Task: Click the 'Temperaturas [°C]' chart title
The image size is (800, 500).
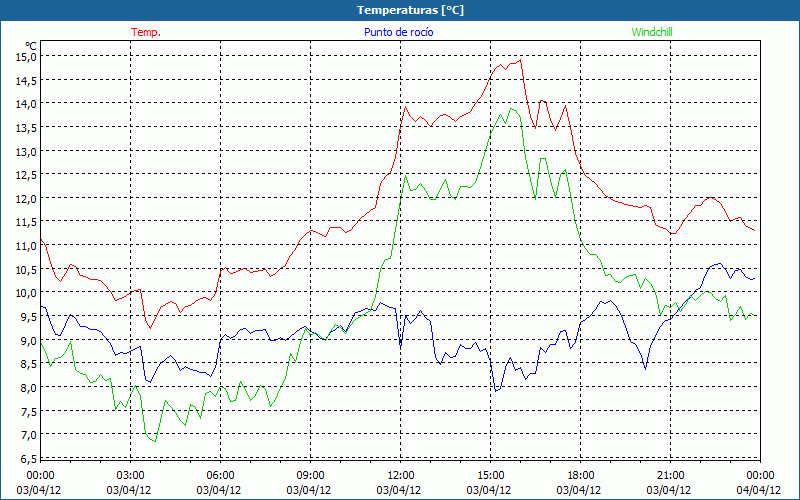Action: (410, 10)
